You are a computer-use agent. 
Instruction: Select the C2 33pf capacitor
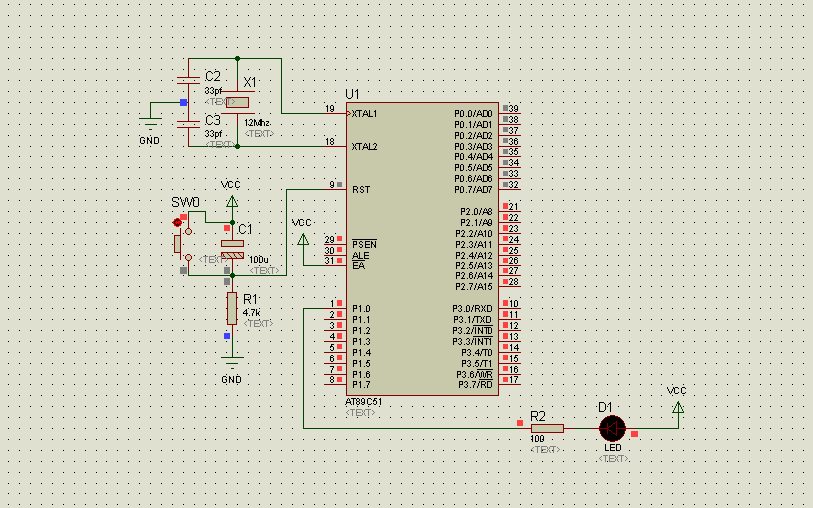click(x=188, y=80)
